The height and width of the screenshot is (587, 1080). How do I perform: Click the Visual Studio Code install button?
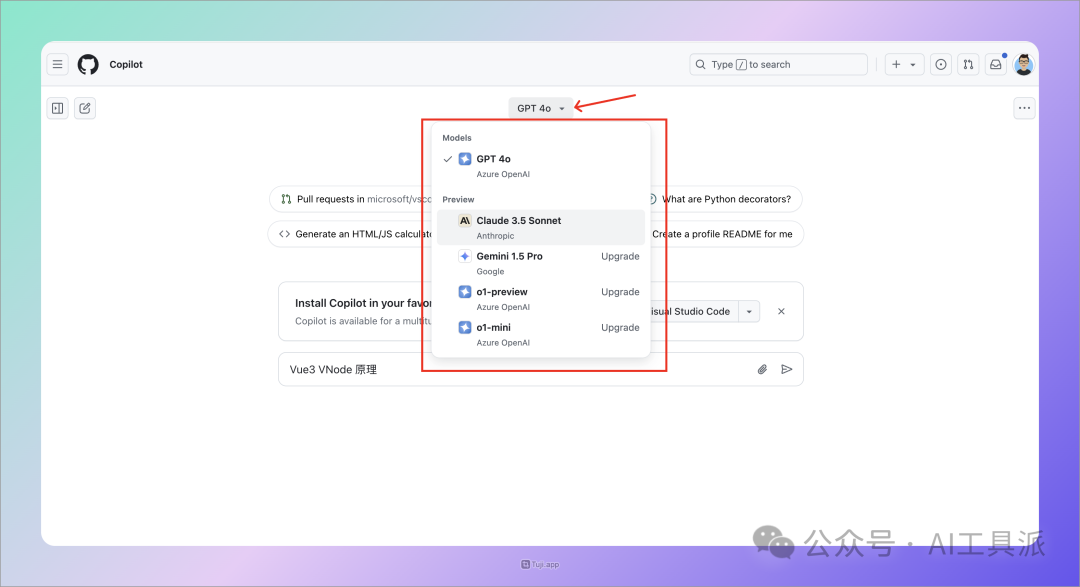(x=694, y=311)
